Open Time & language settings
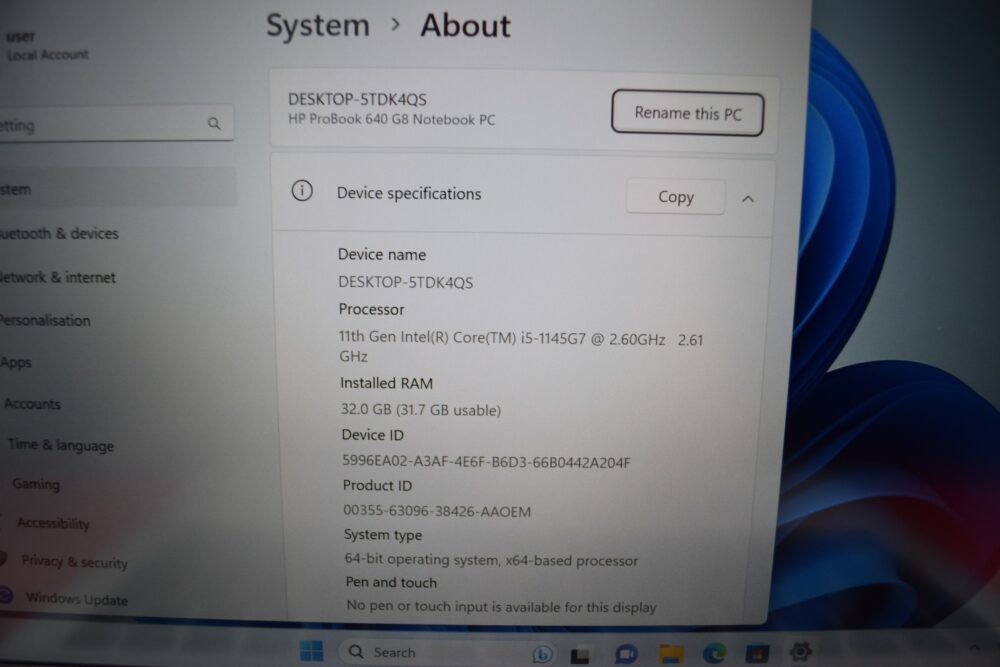This screenshot has height=667, width=1000. 61,445
